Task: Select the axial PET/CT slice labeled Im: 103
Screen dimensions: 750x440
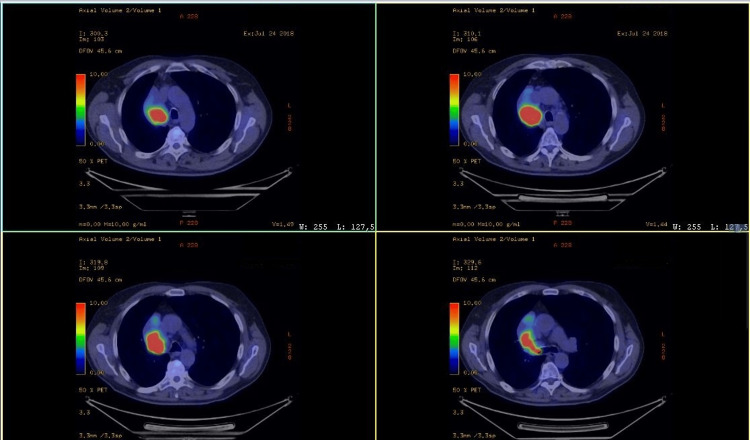Action: pos(188,117)
